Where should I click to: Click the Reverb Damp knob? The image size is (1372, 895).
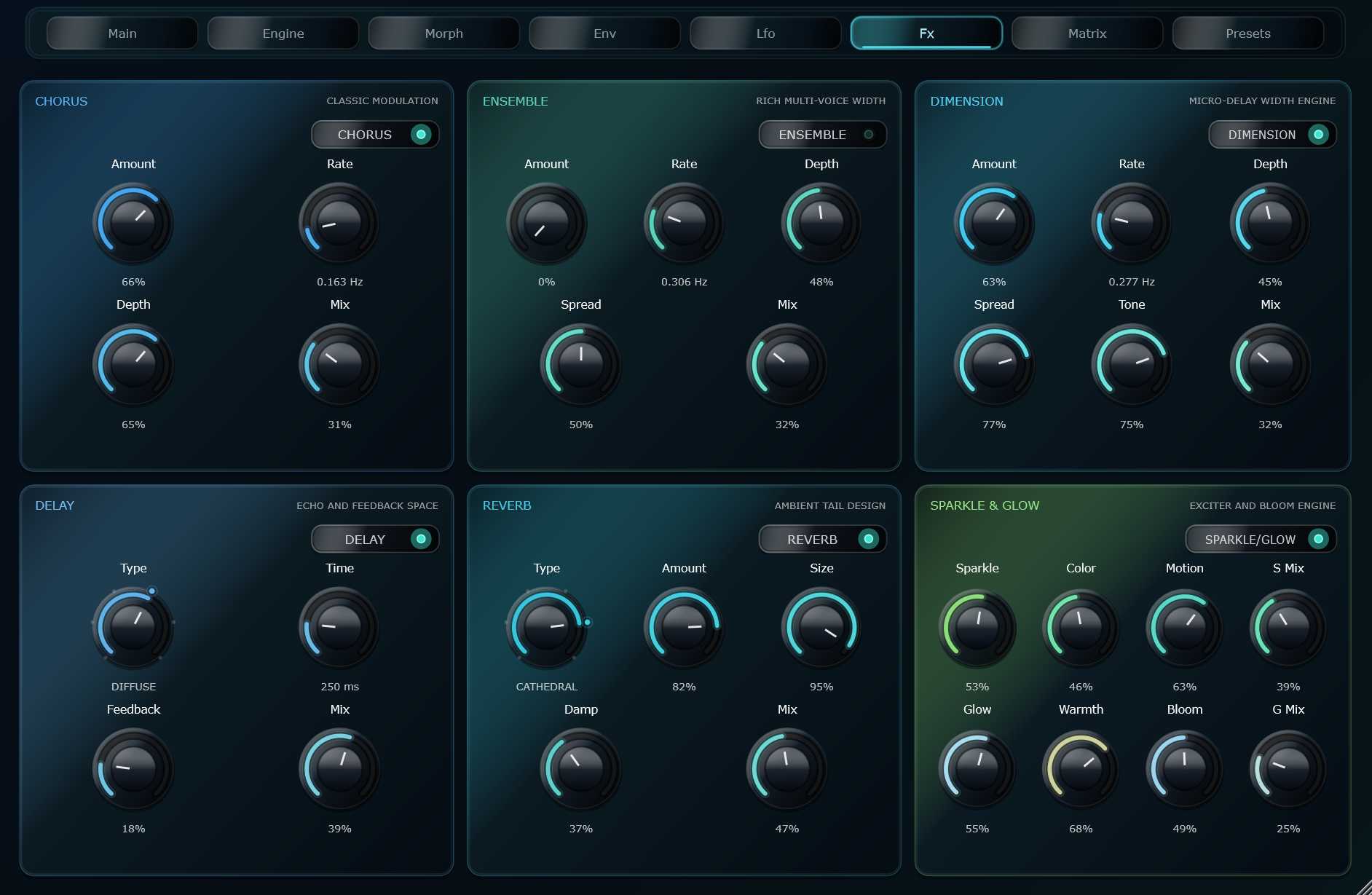tap(580, 769)
